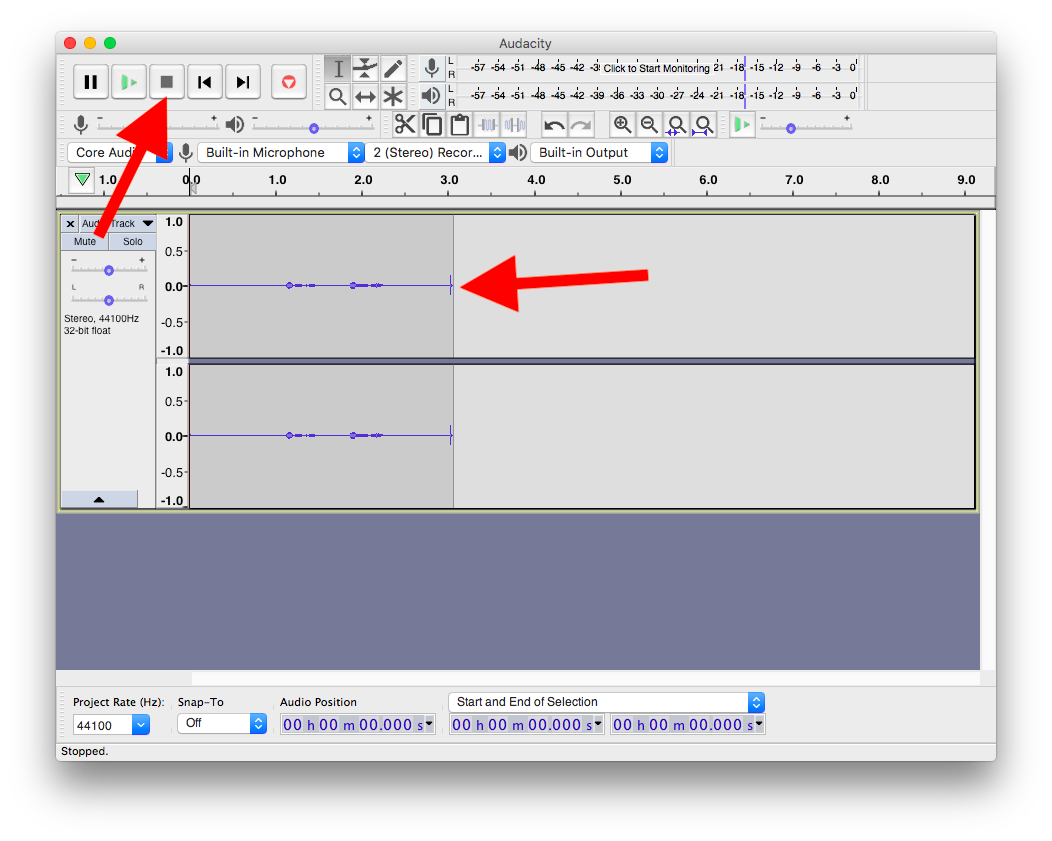1052x841 pixels.
Task: Click the Pause button
Action: 91,82
